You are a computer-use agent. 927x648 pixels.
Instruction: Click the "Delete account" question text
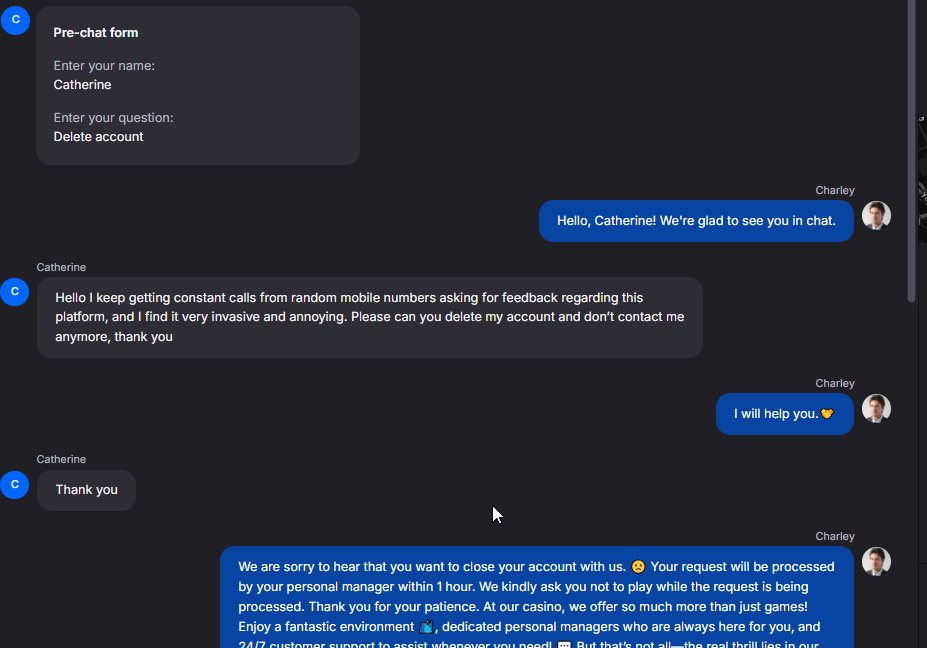tap(98, 137)
